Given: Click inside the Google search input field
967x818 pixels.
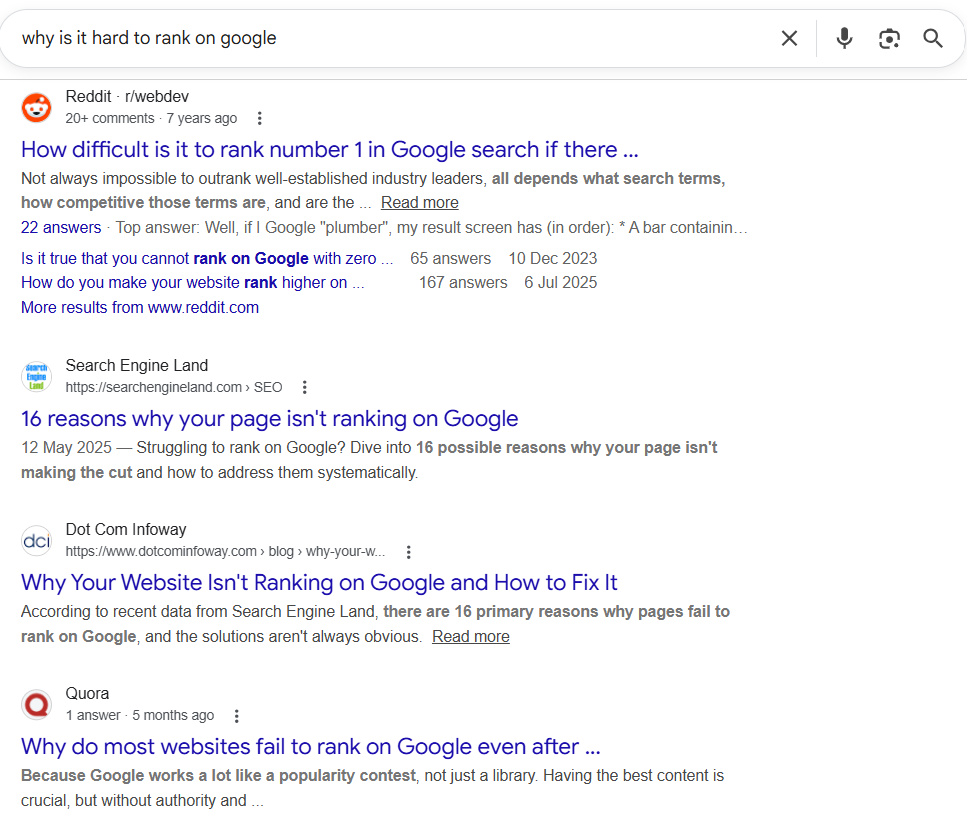Looking at the screenshot, I should [390, 39].
